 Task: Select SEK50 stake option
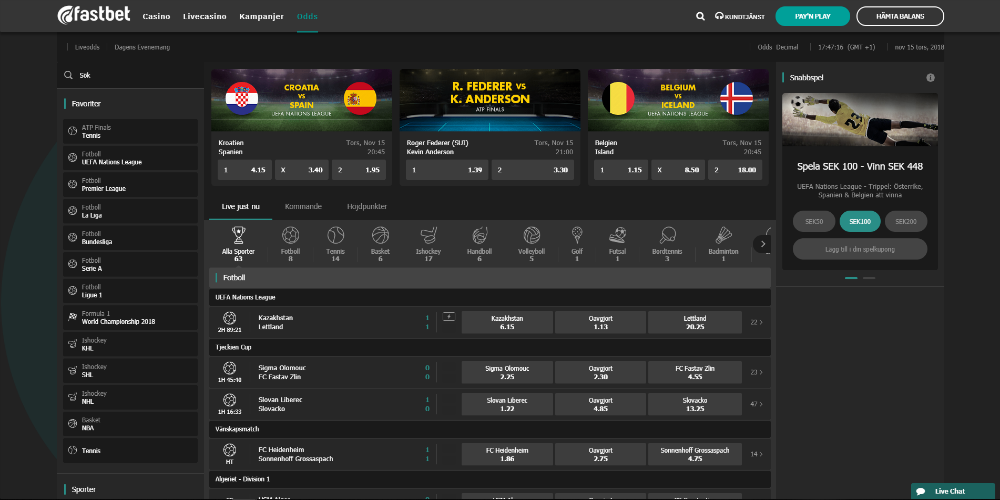[814, 221]
